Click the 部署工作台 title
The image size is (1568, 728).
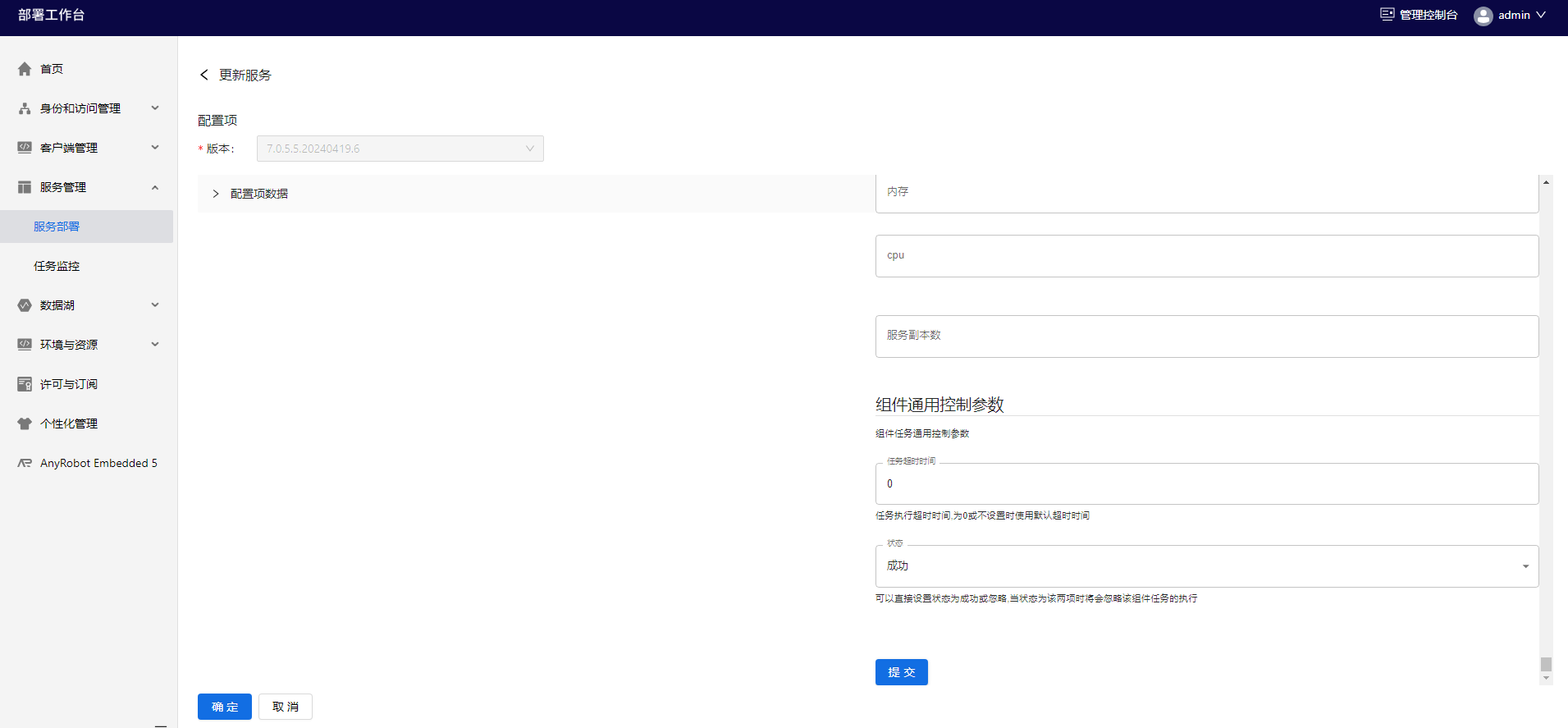tap(51, 15)
